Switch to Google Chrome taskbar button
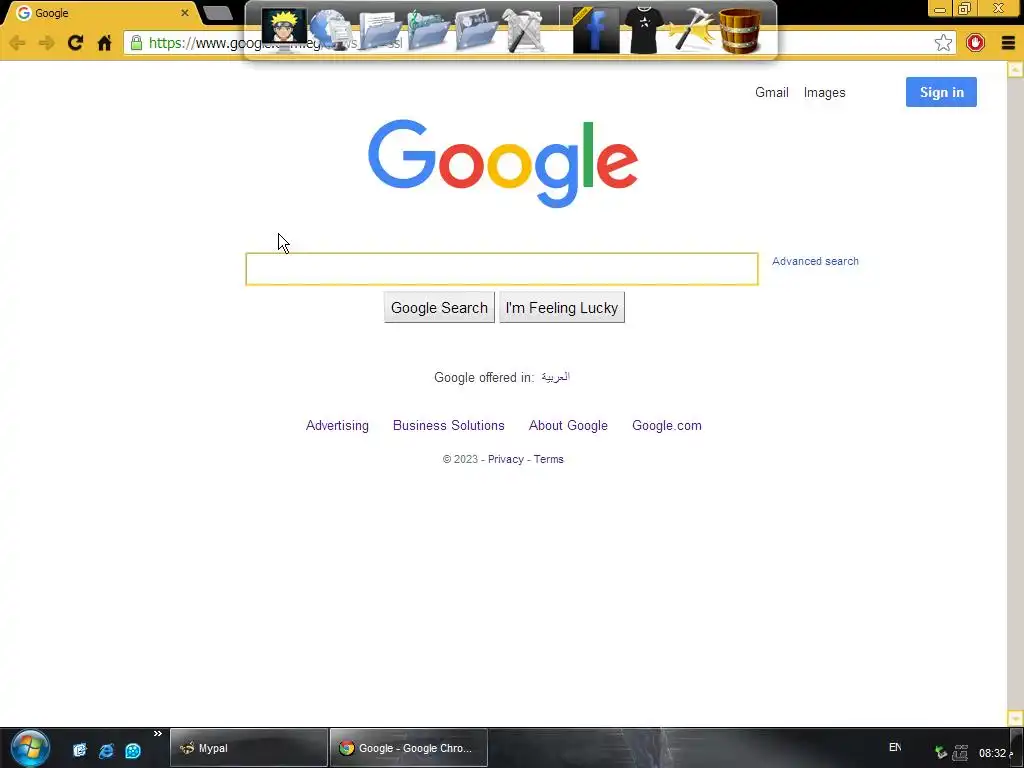This screenshot has height=768, width=1024. tap(409, 748)
